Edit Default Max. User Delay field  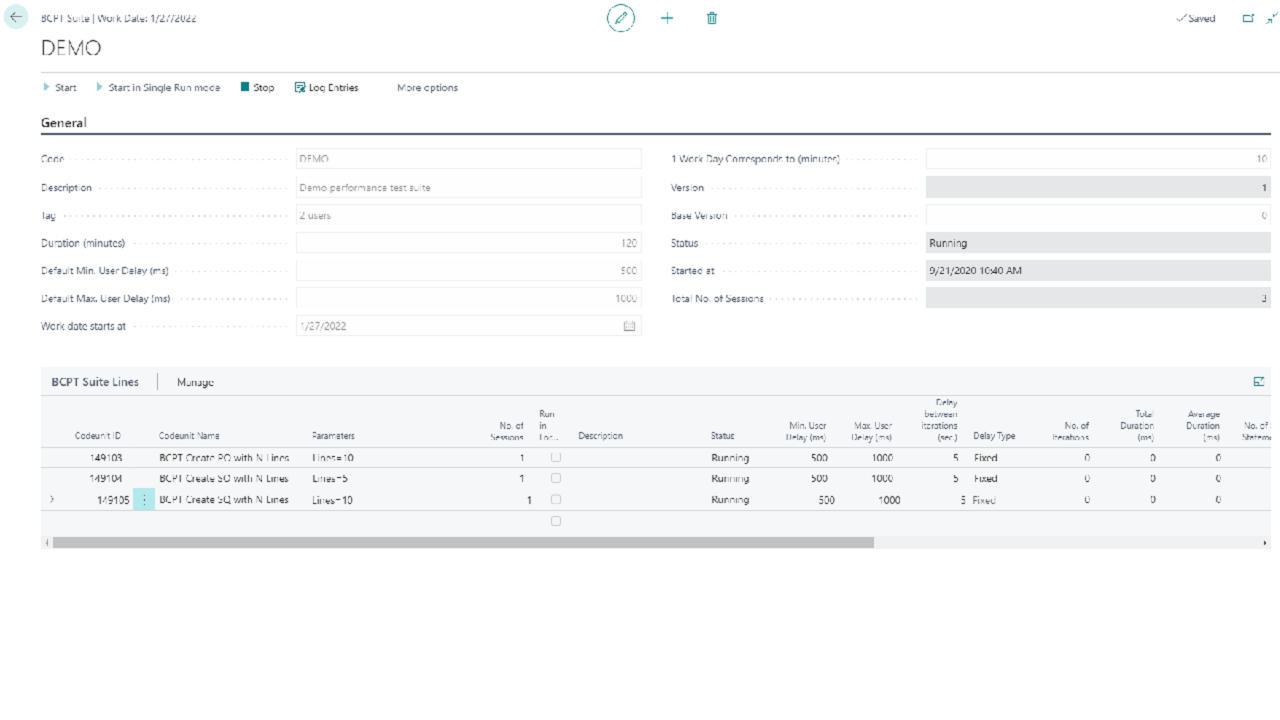pos(469,298)
